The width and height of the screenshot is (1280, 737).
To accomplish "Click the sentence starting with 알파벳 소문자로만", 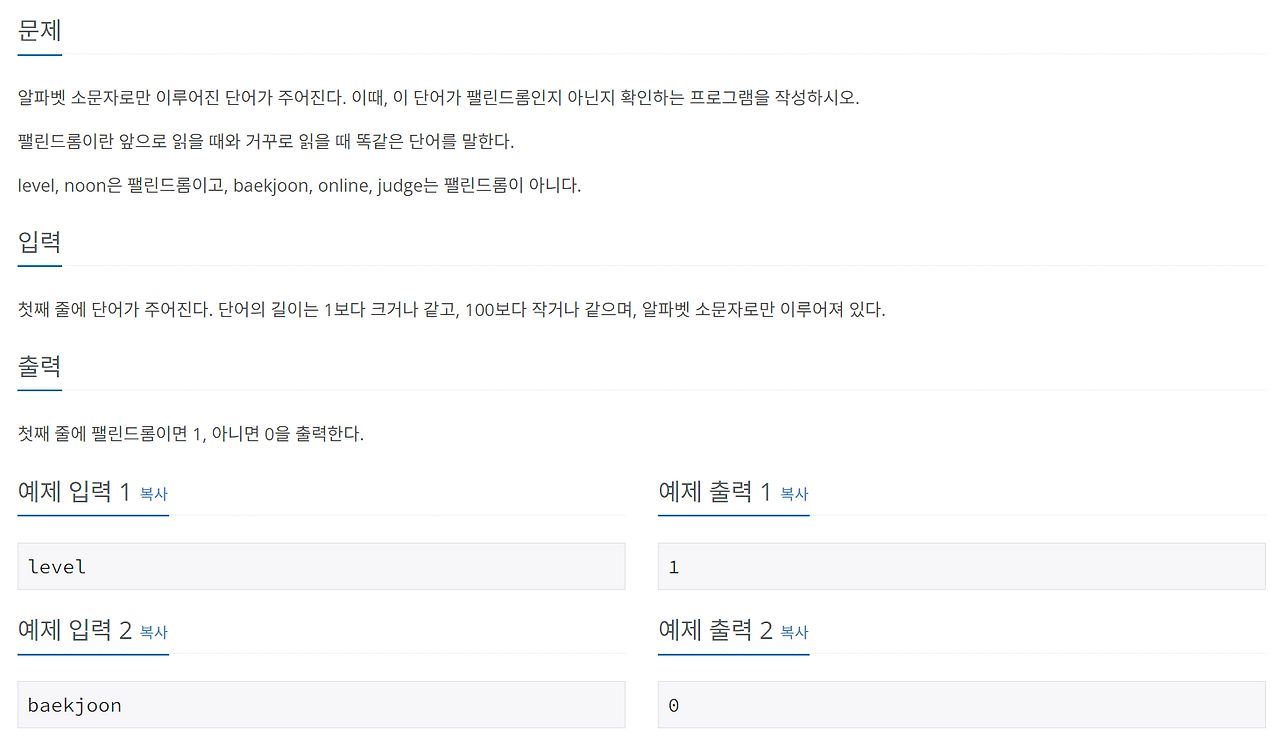I will tap(439, 98).
